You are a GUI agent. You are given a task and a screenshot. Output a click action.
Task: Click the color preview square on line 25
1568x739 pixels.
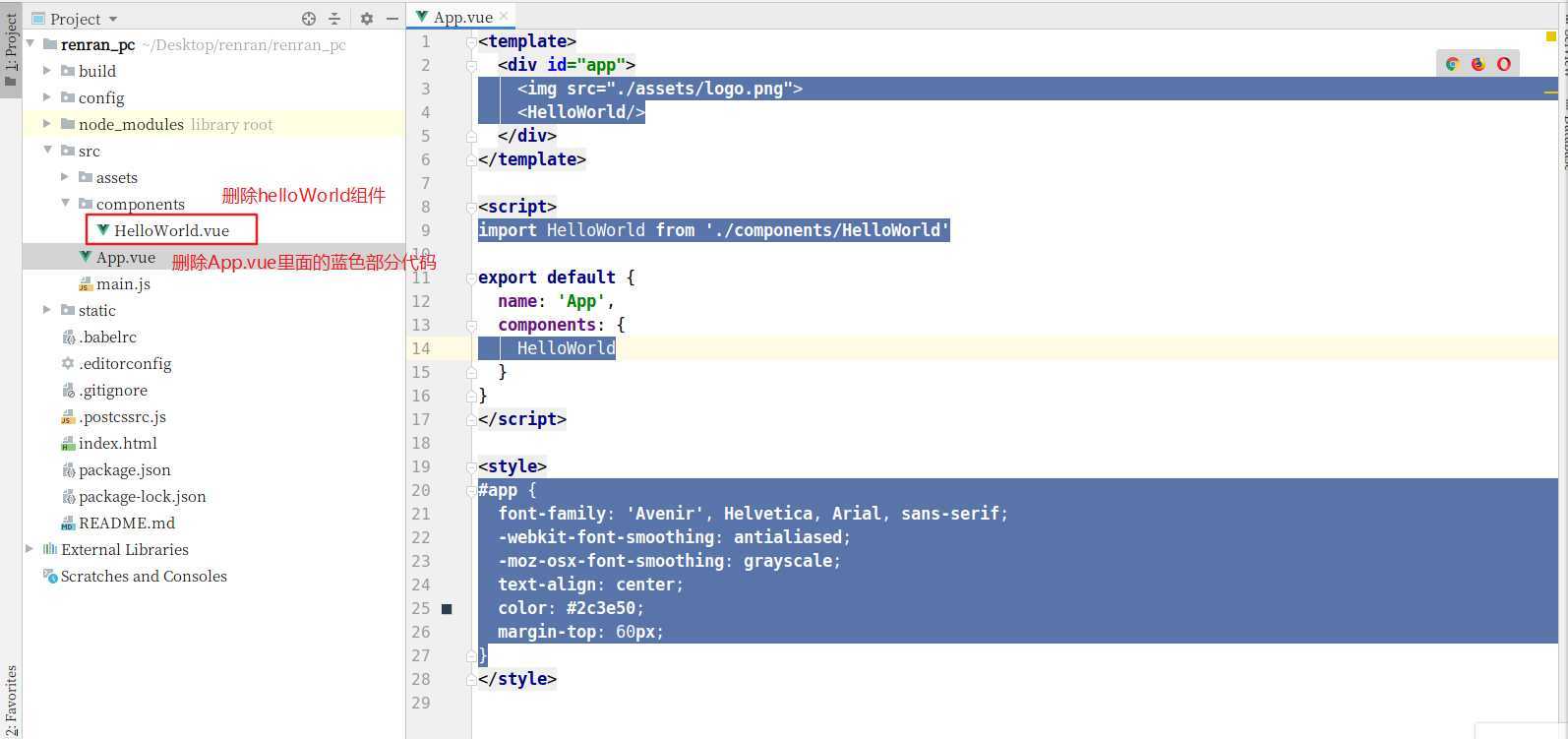point(447,609)
